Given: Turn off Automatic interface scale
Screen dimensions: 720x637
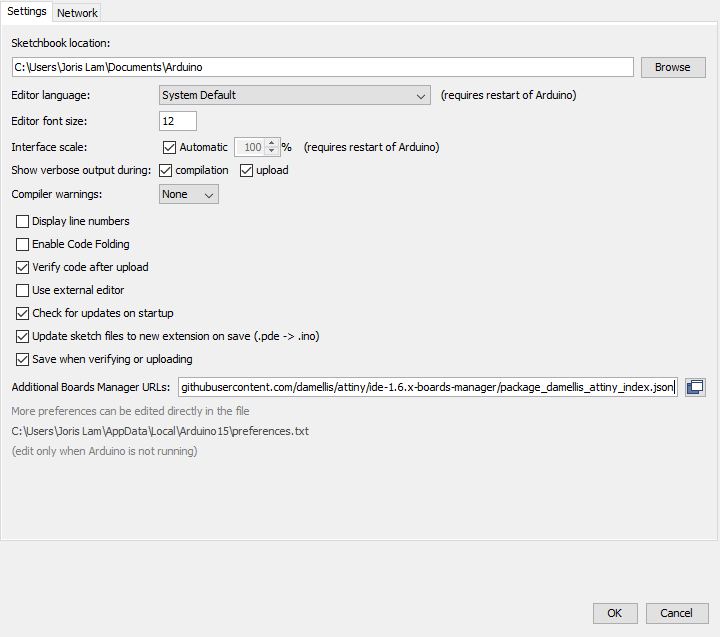Looking at the screenshot, I should point(169,147).
